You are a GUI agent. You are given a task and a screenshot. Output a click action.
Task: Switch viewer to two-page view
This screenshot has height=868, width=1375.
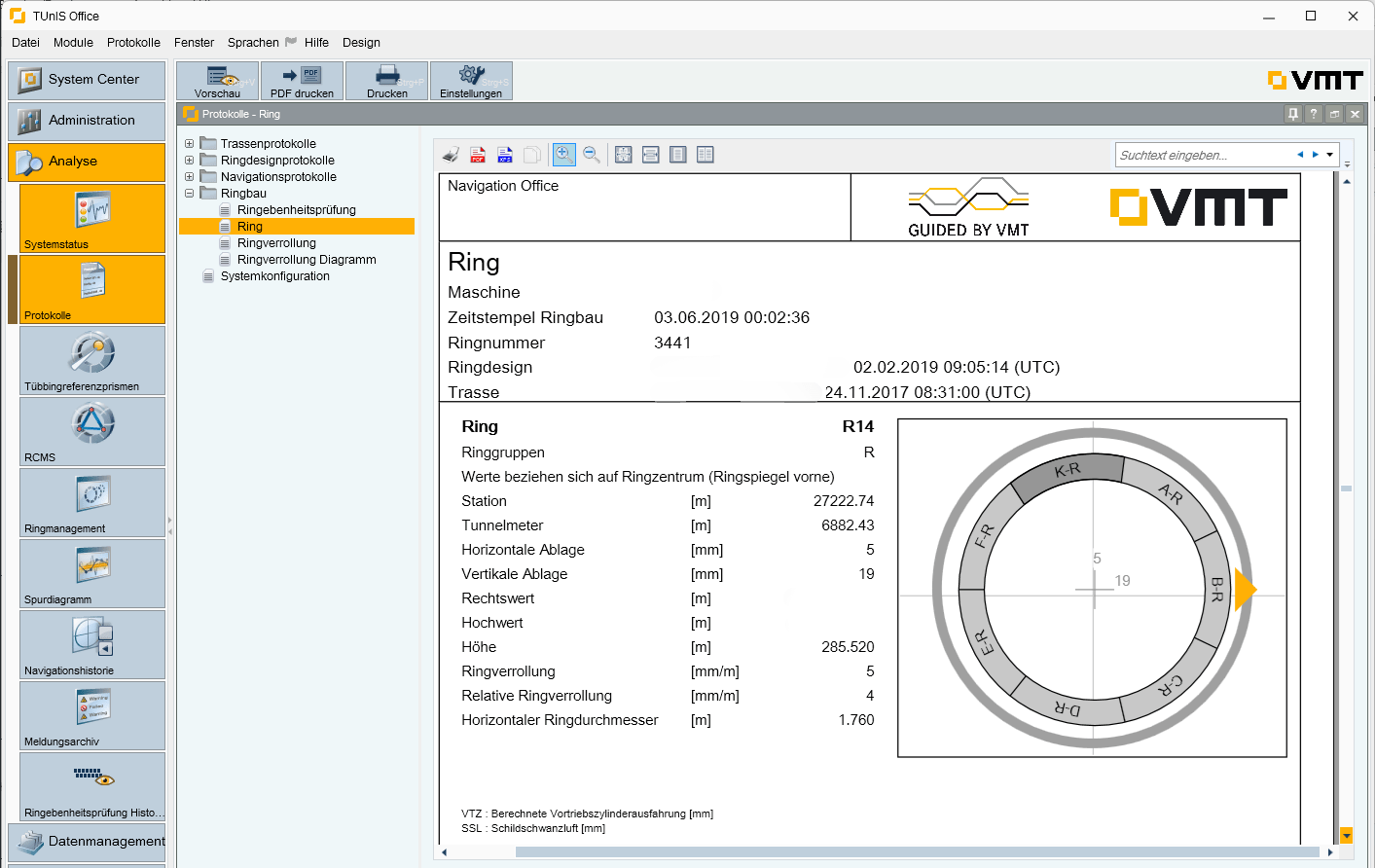point(706,155)
